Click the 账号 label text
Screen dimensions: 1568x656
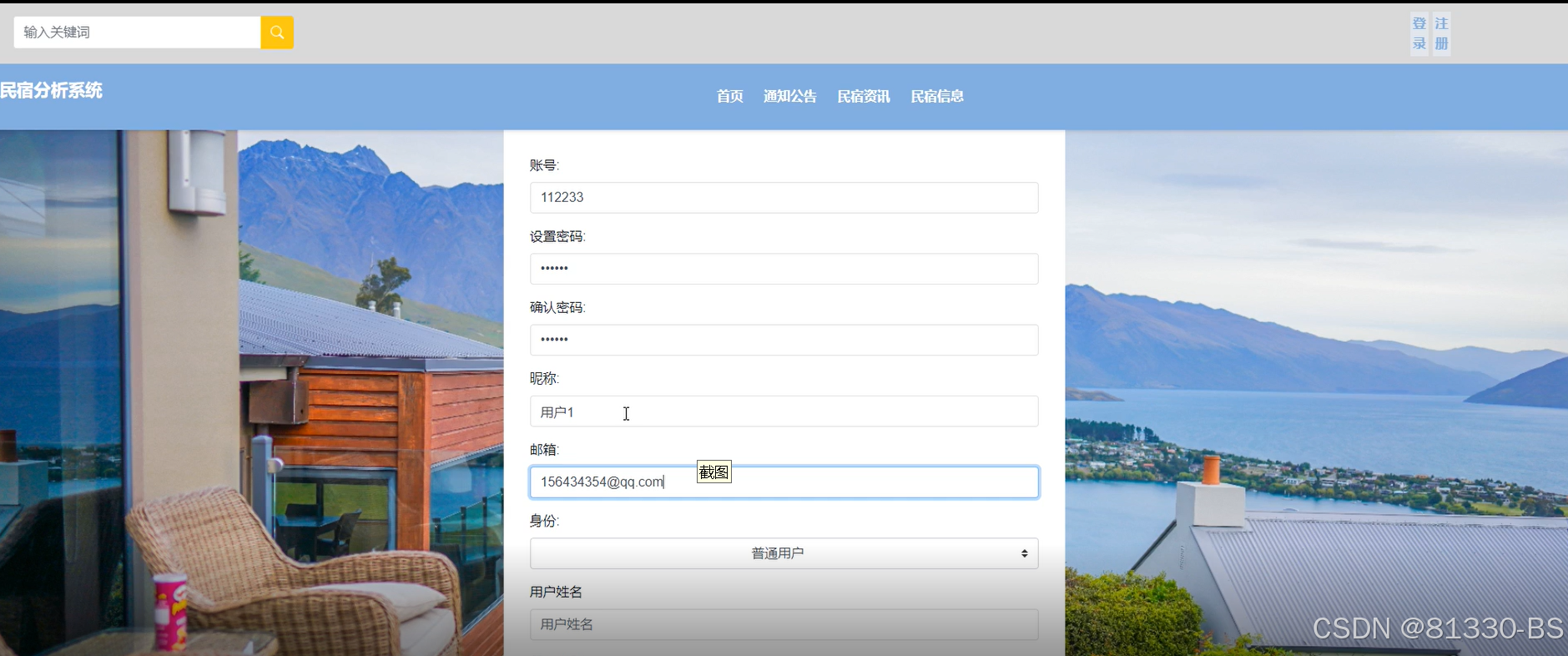pos(544,165)
